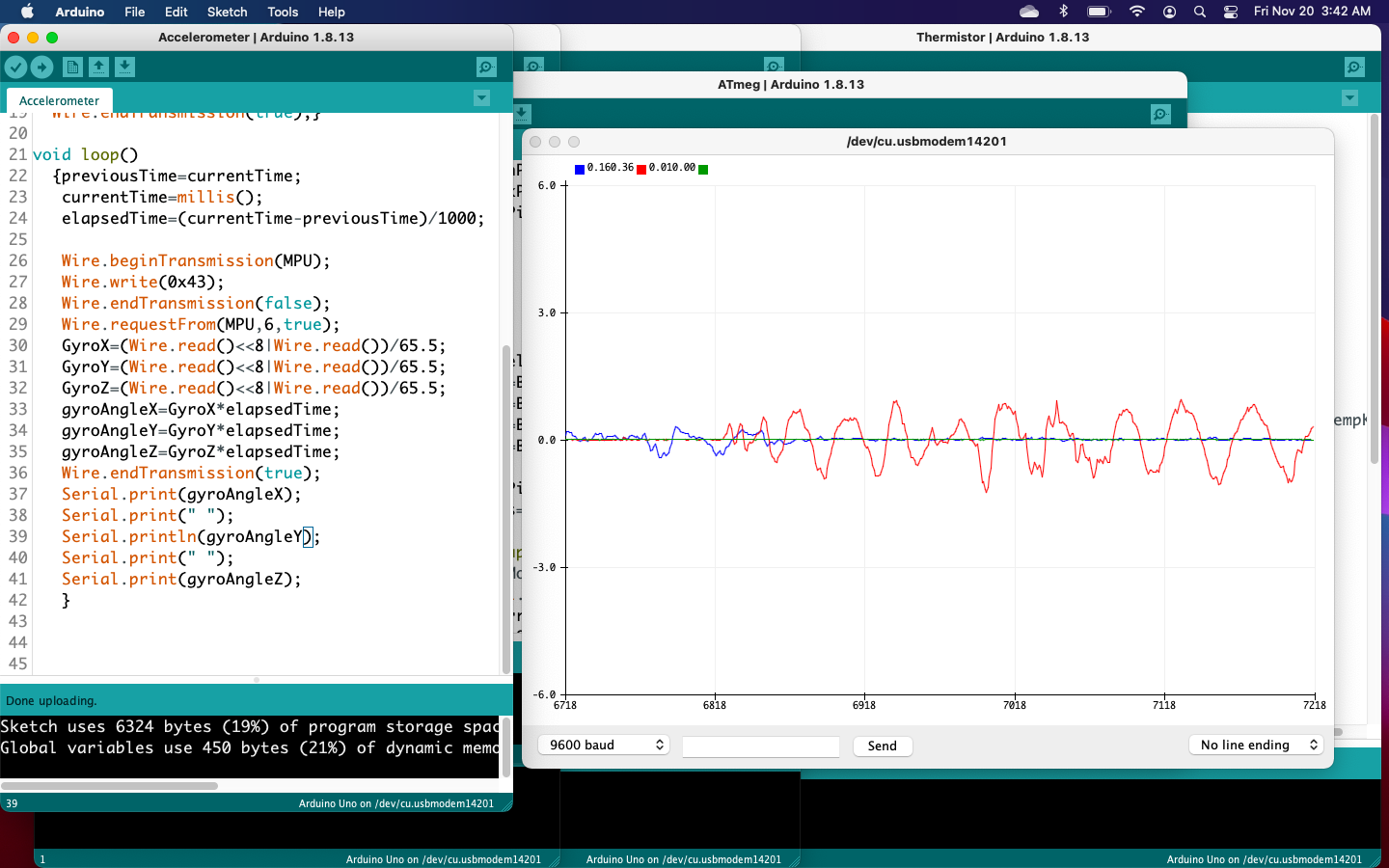The image size is (1389, 868).
Task: Open Serial Monitor in Accelerometer window
Action: pos(486,67)
